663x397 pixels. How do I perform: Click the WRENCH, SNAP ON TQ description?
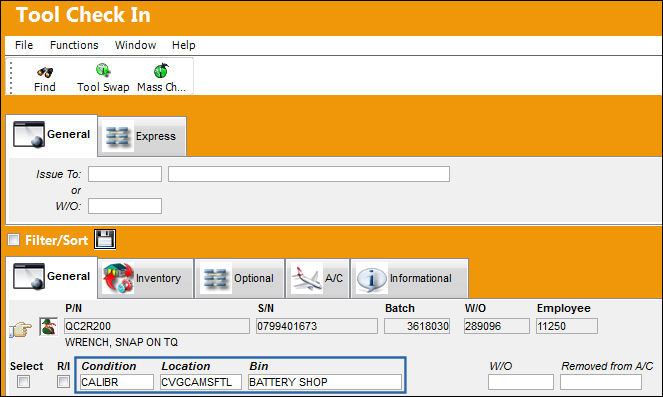(121, 342)
